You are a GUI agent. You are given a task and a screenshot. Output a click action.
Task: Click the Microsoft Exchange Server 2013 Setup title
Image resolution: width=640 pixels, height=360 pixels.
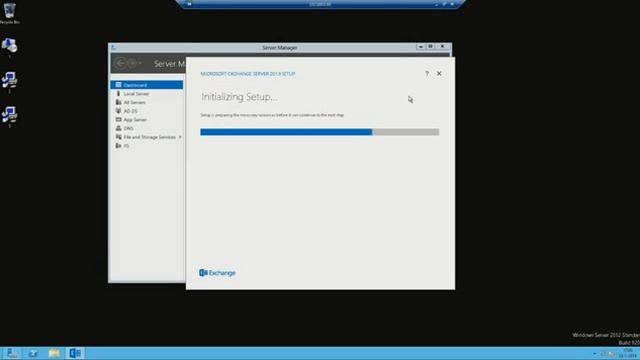248,74
